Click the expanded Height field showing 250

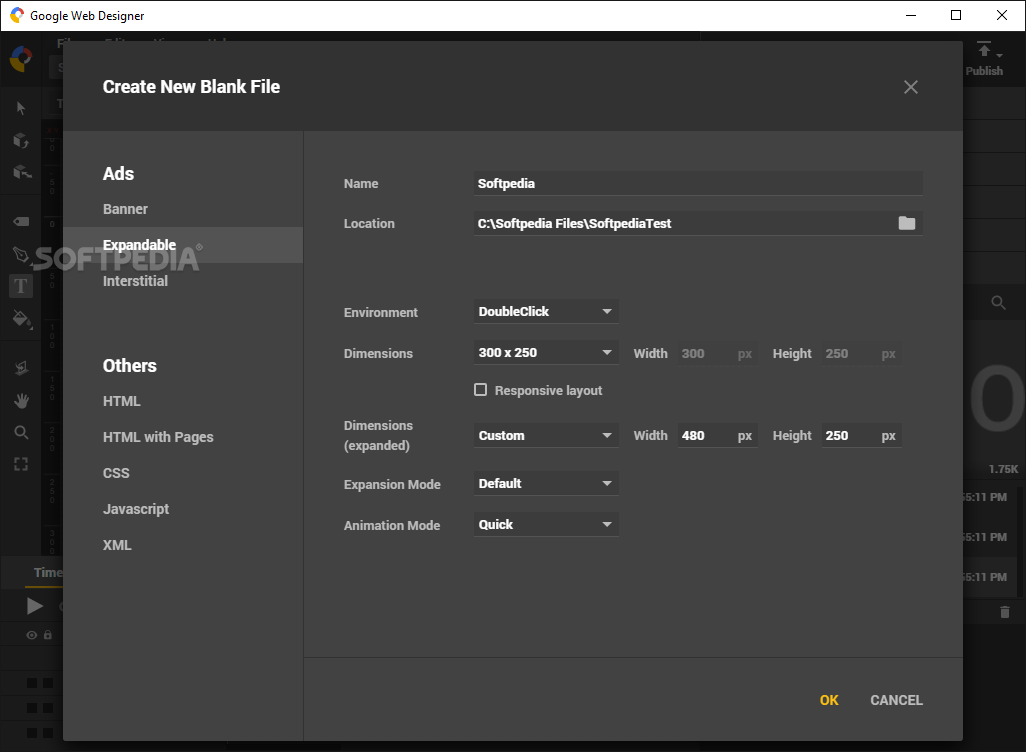tap(861, 435)
